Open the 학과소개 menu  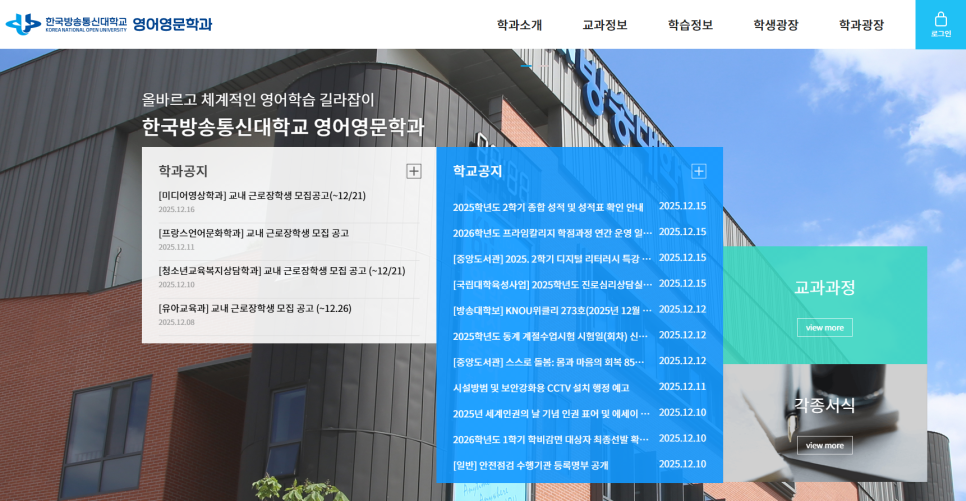tap(519, 25)
